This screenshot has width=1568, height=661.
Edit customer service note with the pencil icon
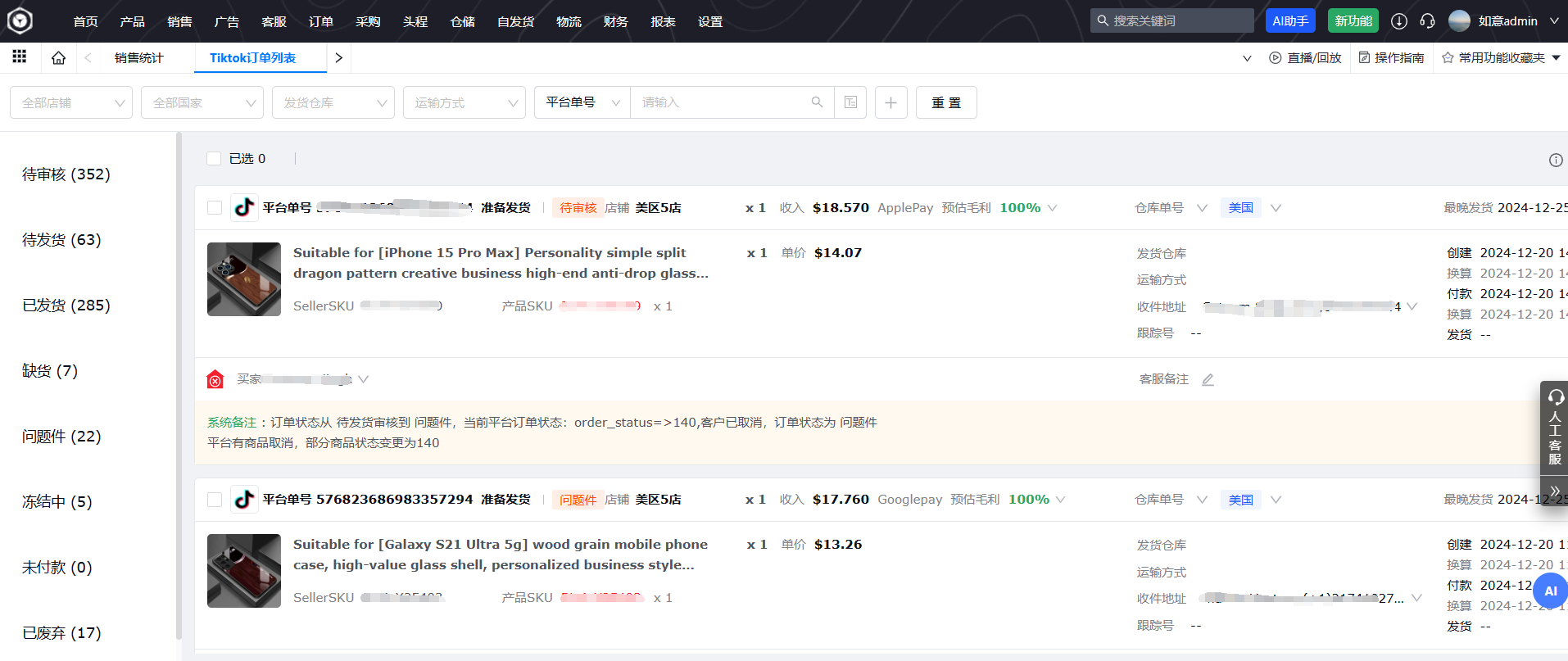1208,380
